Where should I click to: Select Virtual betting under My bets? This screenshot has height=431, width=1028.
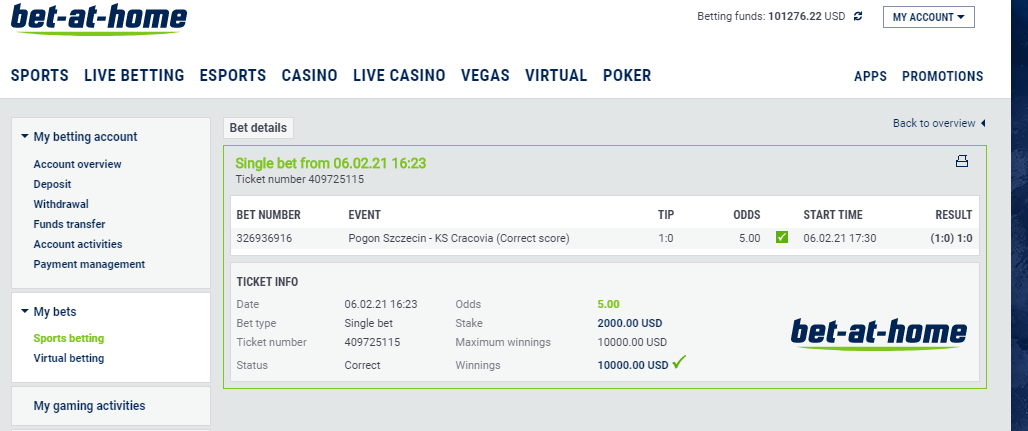point(69,358)
